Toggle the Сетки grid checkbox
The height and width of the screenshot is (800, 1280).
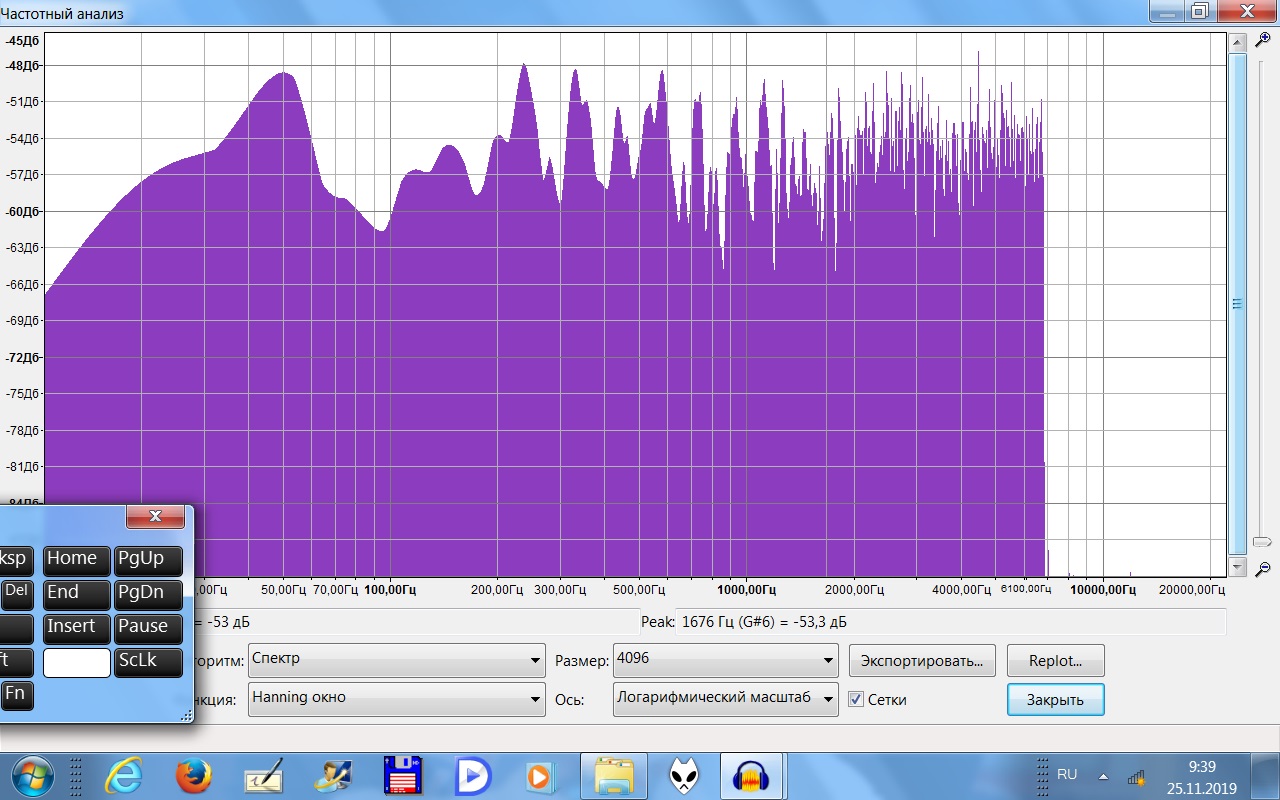855,699
